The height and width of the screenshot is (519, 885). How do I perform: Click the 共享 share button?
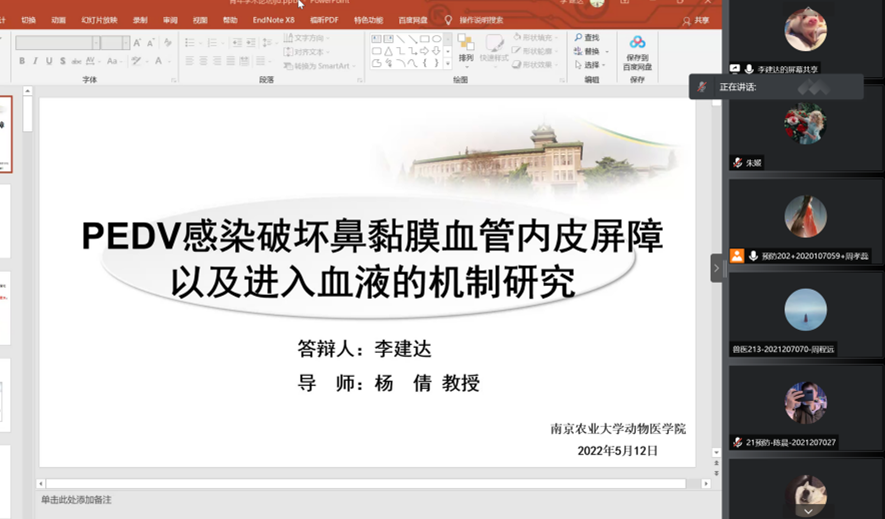click(696, 20)
